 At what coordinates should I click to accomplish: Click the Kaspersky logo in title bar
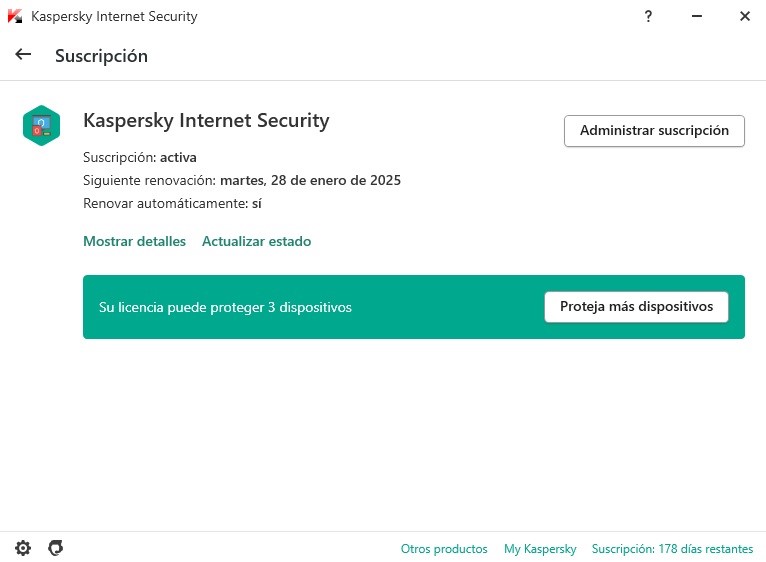click(15, 16)
